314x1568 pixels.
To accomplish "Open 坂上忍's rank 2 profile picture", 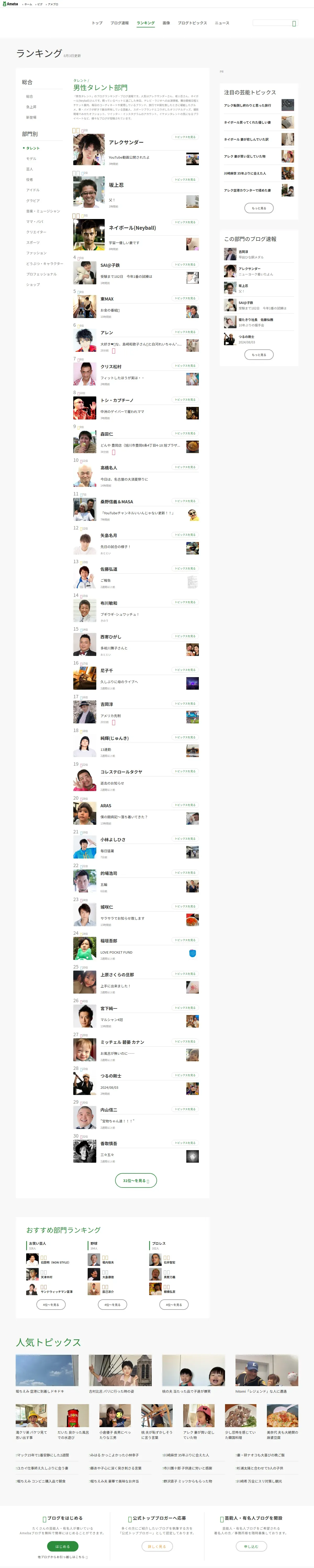I will click(x=88, y=192).
